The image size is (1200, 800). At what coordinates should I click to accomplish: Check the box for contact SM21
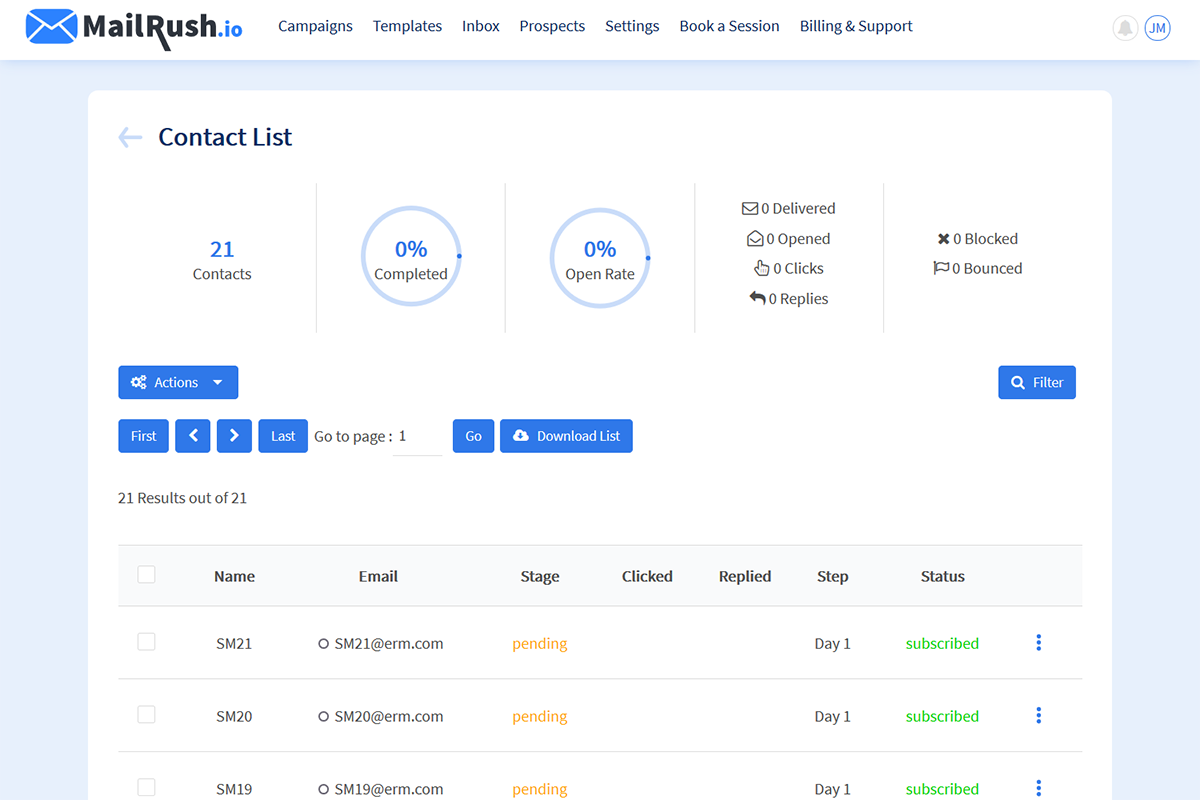click(146, 642)
